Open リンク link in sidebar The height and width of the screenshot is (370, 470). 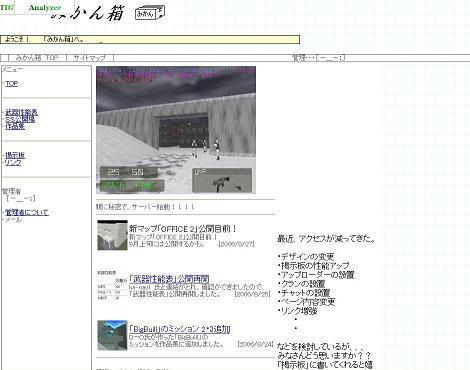tap(13, 162)
